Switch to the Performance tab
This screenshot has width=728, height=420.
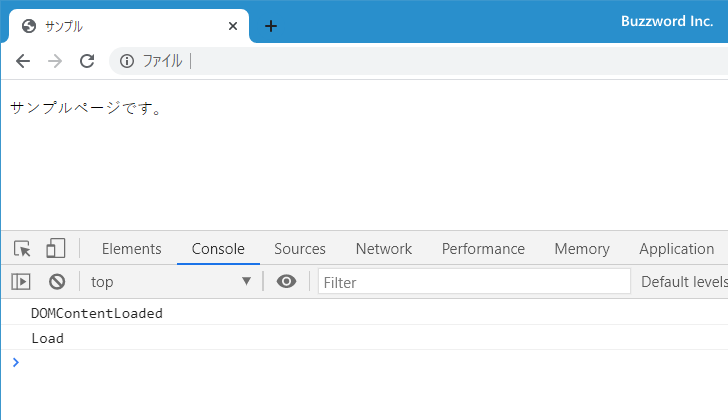pos(483,249)
